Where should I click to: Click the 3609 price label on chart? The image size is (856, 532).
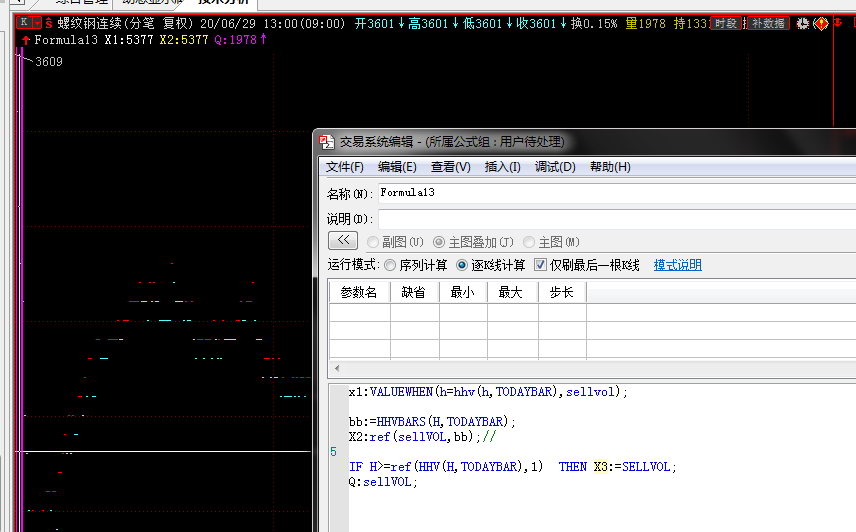click(49, 62)
